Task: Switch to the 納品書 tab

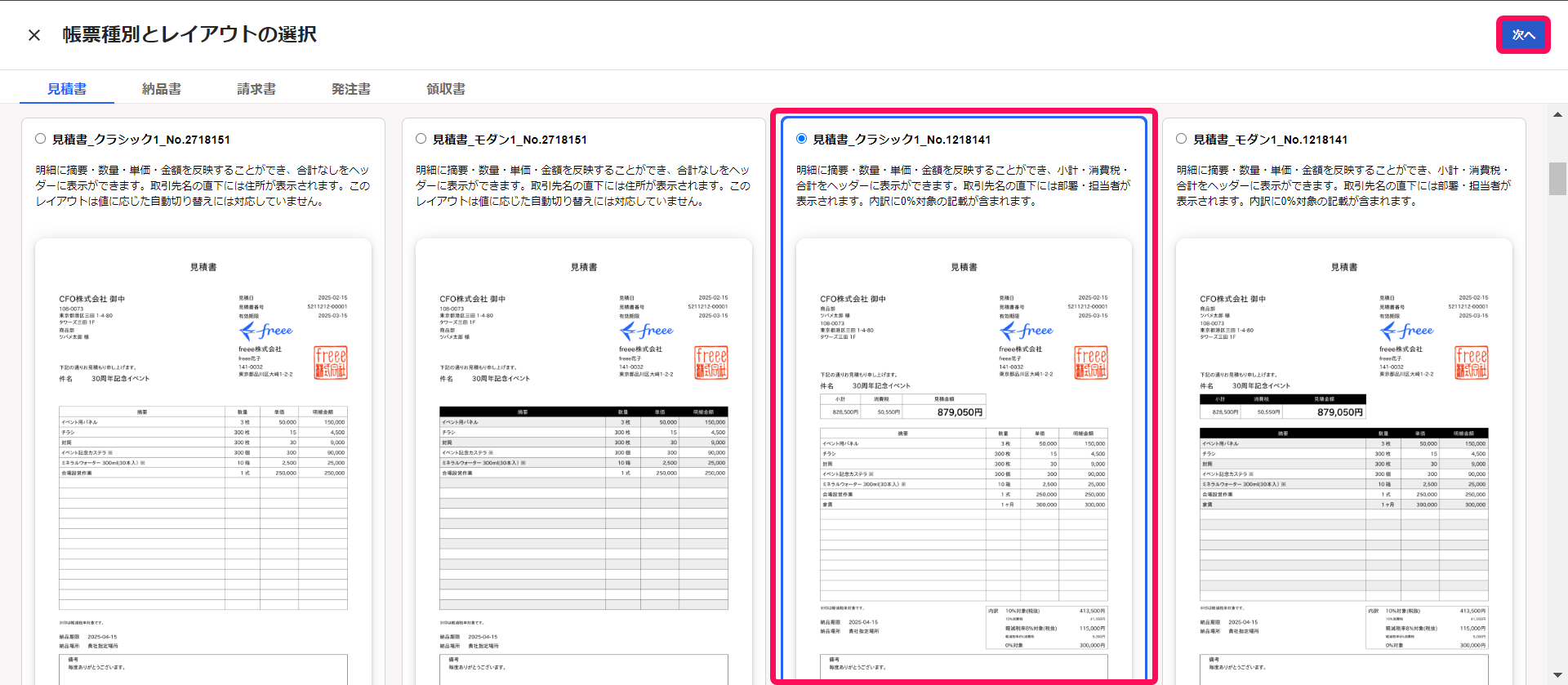Action: click(162, 89)
